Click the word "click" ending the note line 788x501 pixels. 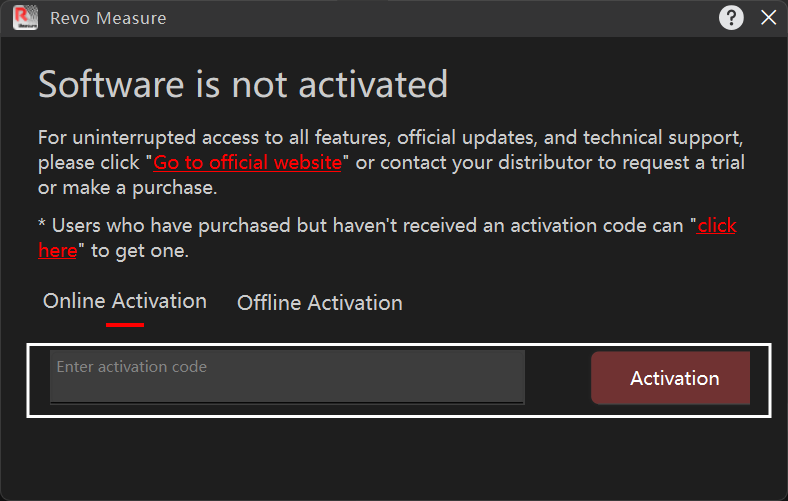tap(717, 226)
